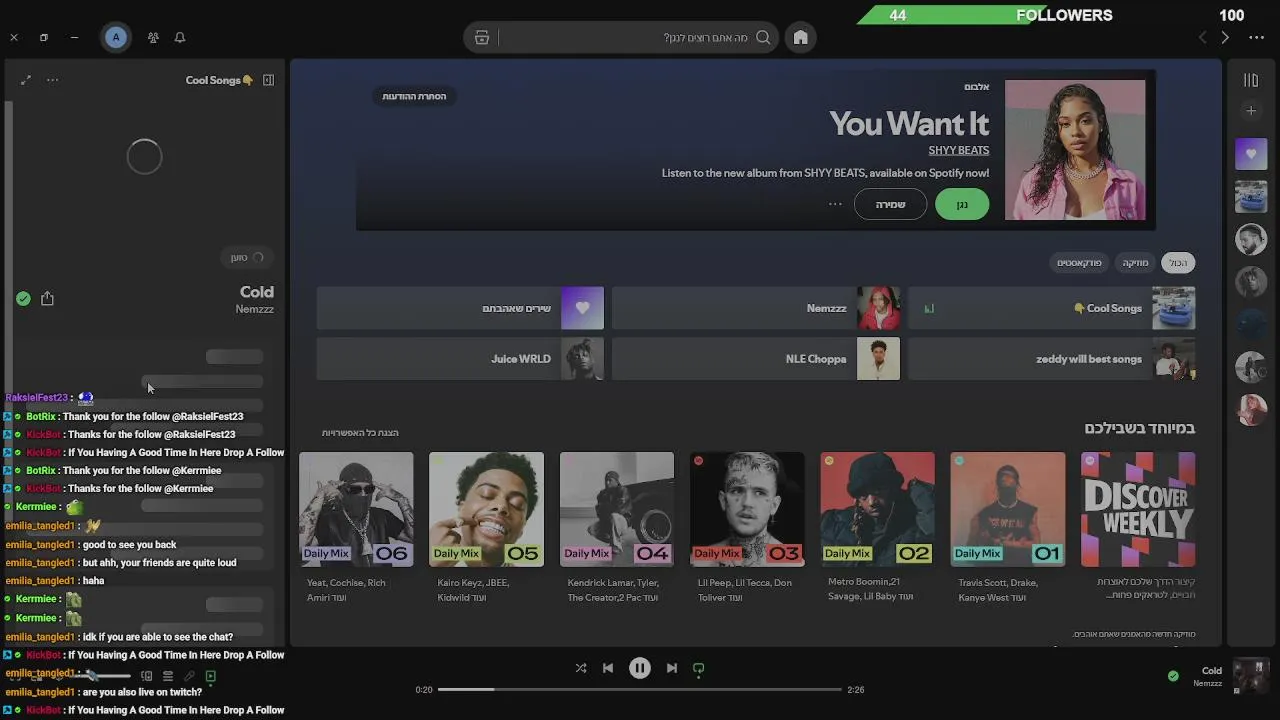
Task: Select the פודקאסטים filter chip
Action: coord(1079,262)
